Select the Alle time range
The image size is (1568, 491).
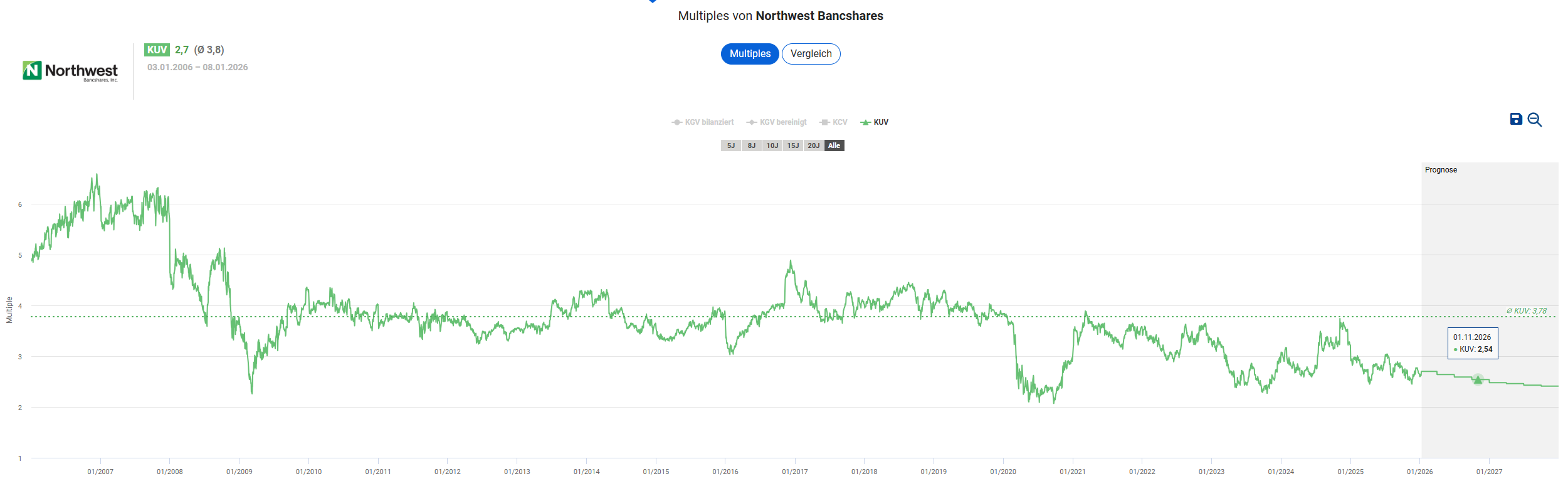[x=834, y=145]
